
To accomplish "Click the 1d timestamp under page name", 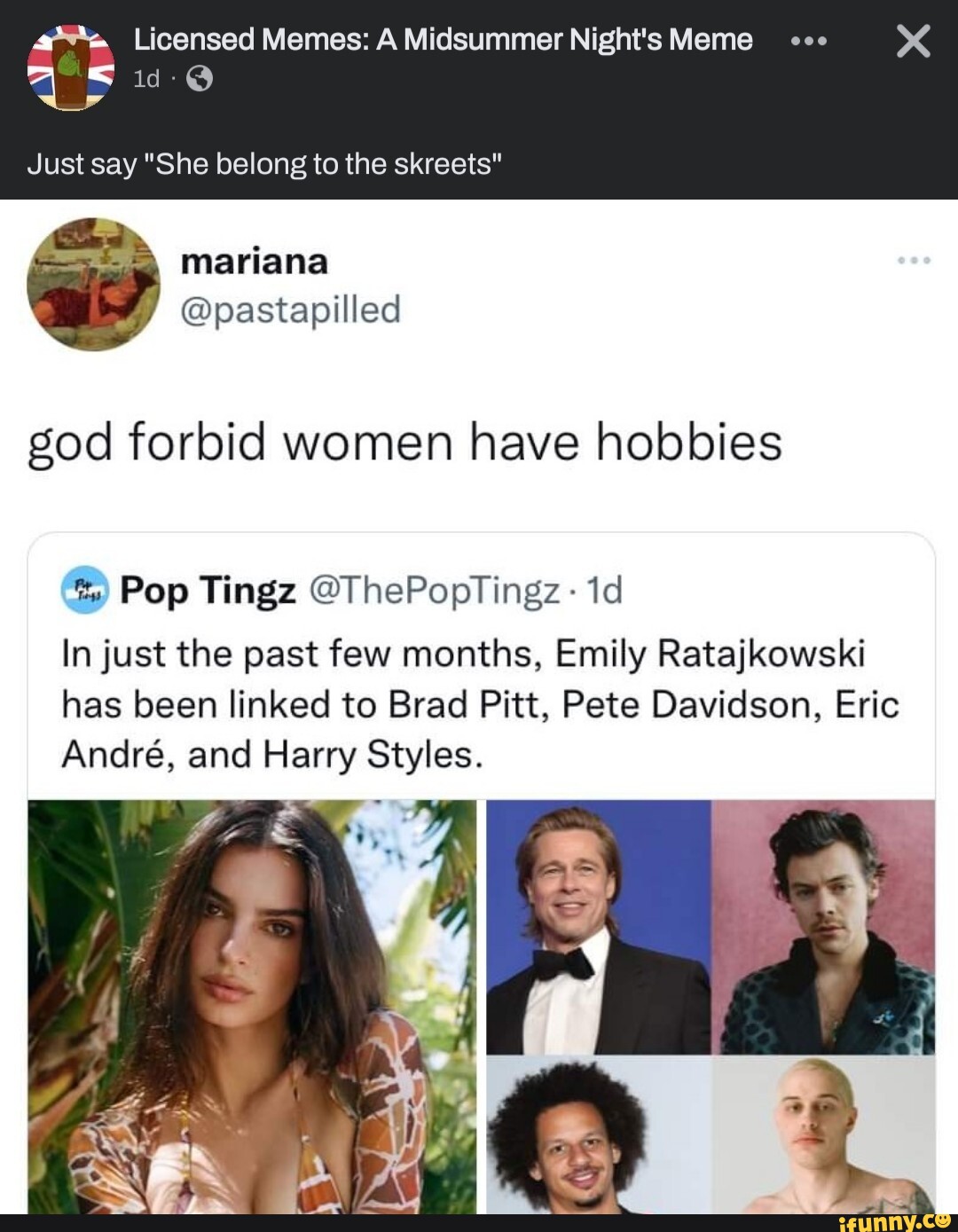I will (146, 80).
